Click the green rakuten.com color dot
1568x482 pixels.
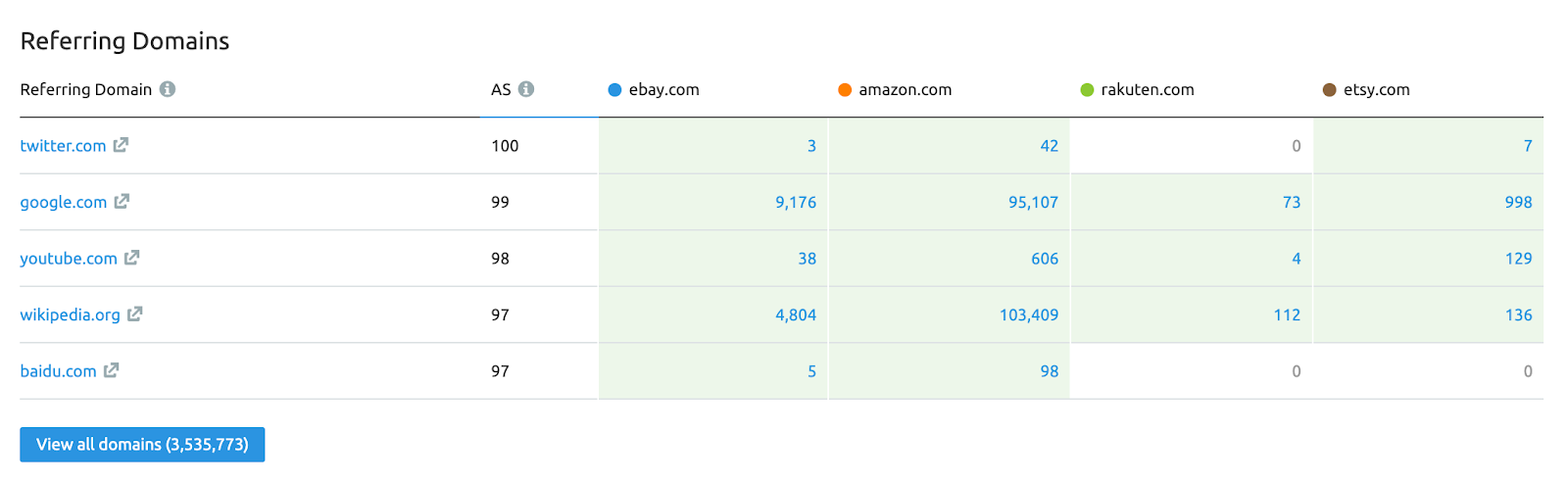click(1087, 90)
